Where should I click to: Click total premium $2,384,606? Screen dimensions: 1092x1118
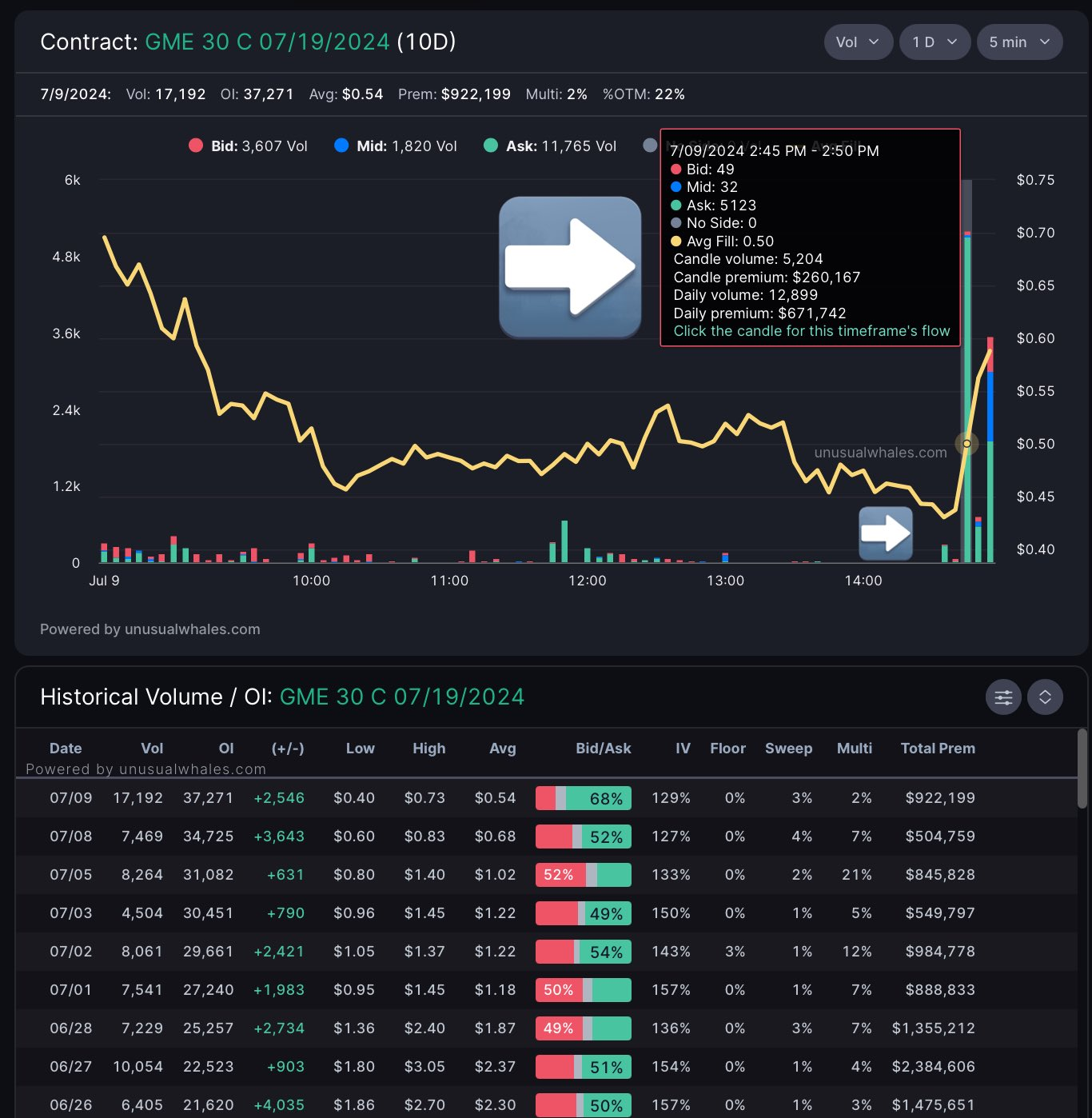934,1067
